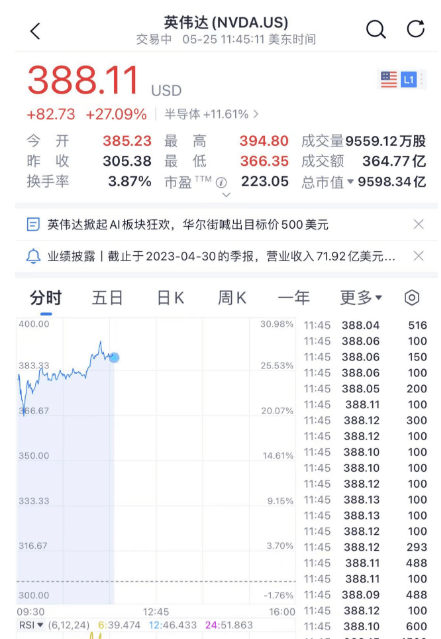
Task: Tap the US flag market icon
Action: click(388, 79)
